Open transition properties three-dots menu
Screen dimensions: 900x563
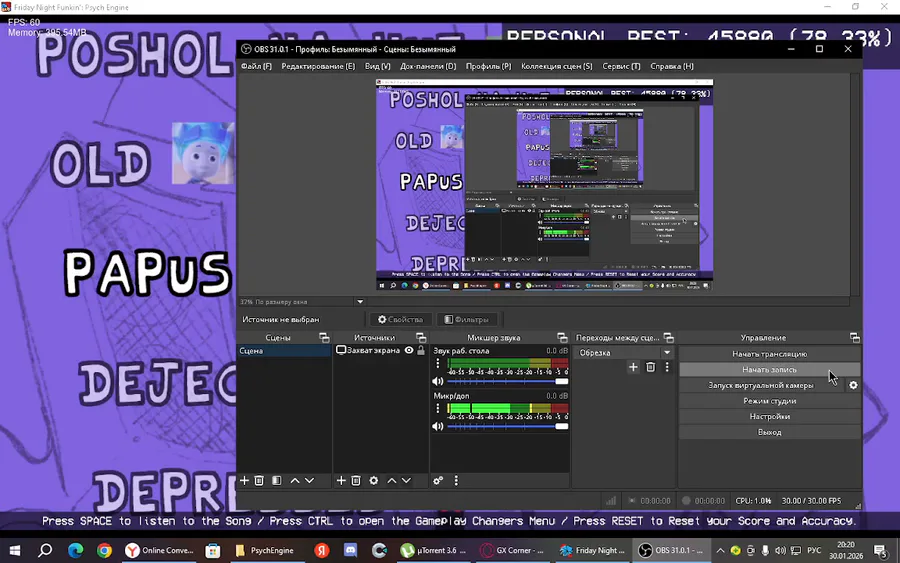[667, 367]
